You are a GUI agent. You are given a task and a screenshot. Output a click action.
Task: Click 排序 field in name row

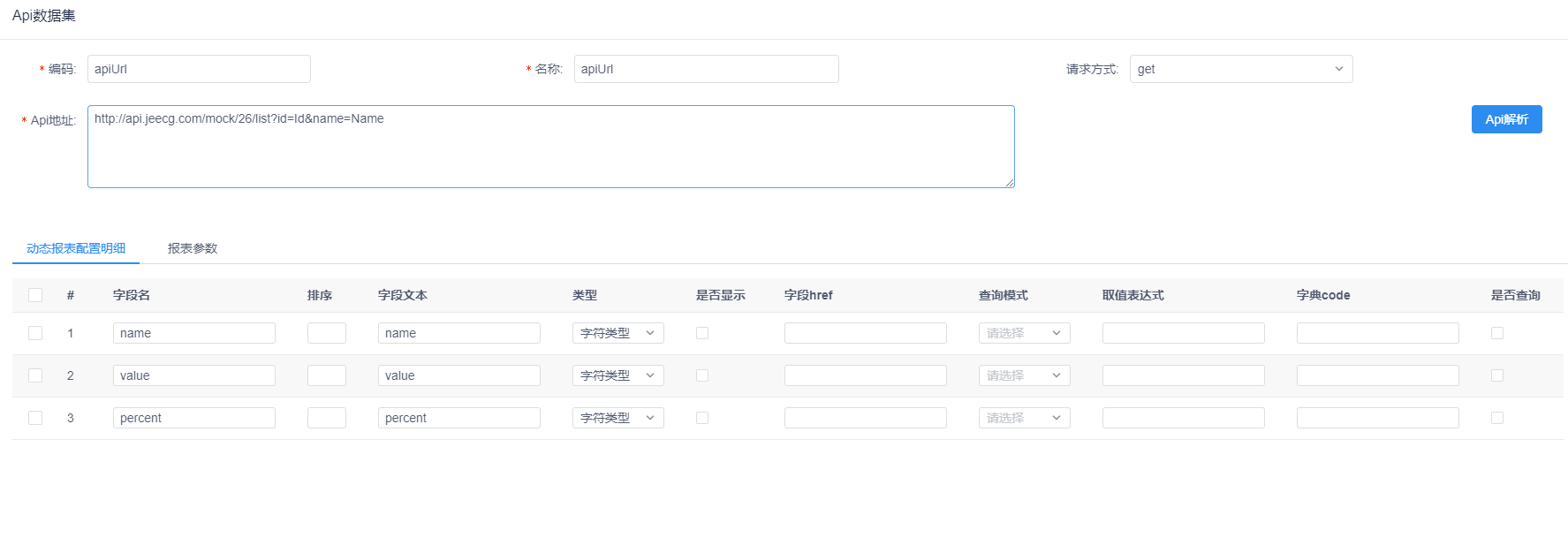pyautogui.click(x=327, y=333)
